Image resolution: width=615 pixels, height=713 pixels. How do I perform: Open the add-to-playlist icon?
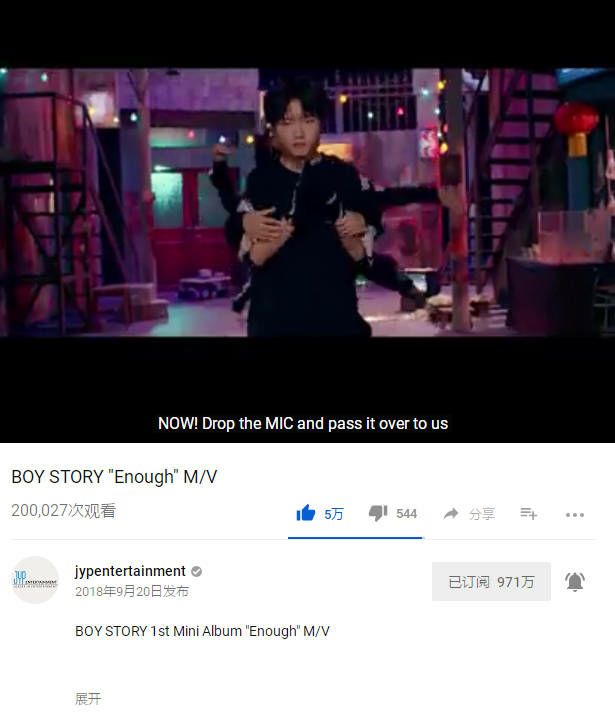click(x=529, y=514)
